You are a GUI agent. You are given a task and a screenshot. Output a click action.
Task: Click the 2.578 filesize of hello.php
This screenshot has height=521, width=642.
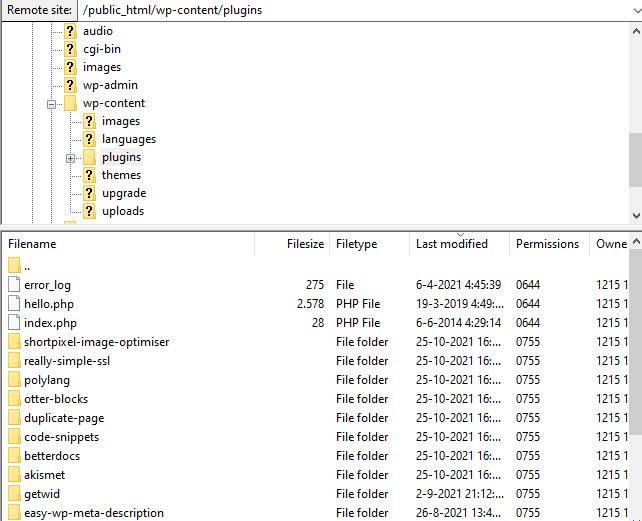click(x=310, y=304)
